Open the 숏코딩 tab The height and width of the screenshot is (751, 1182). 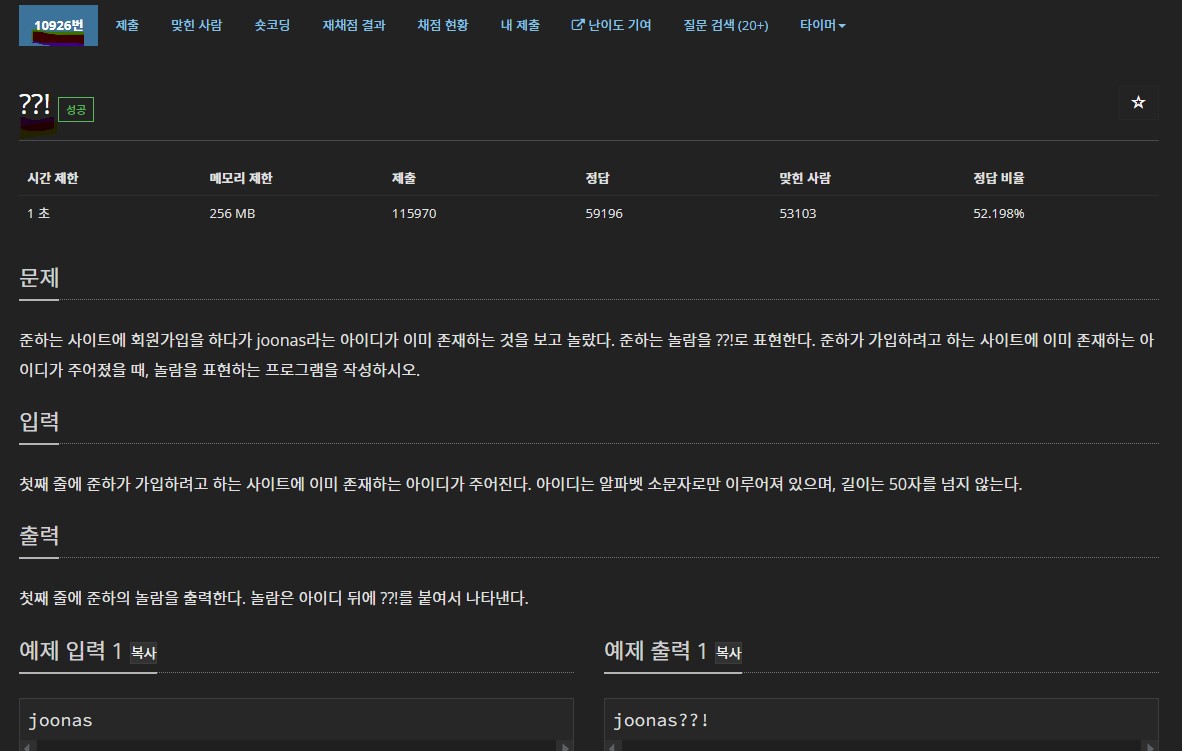click(x=272, y=25)
